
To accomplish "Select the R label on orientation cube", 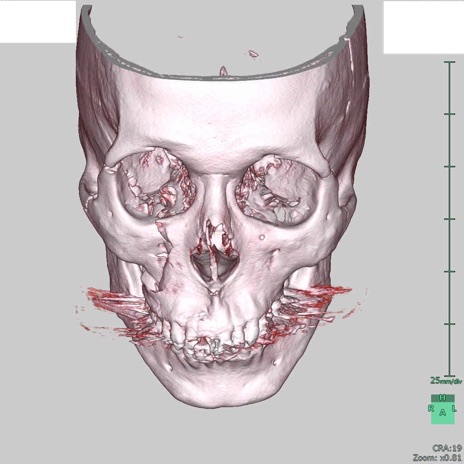I will 431,408.
